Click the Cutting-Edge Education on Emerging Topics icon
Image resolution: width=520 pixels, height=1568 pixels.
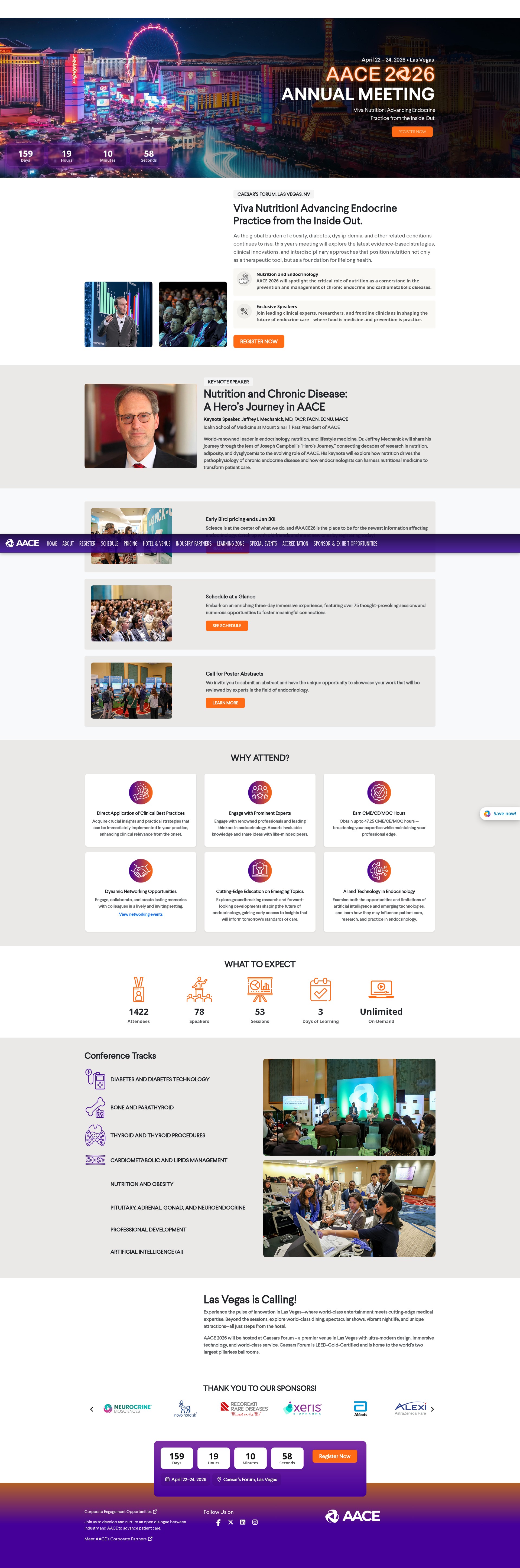[260, 871]
